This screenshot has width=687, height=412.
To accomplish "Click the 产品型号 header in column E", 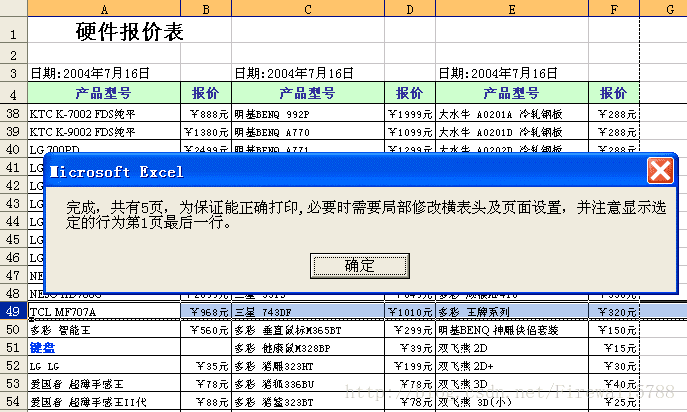I will point(512,93).
